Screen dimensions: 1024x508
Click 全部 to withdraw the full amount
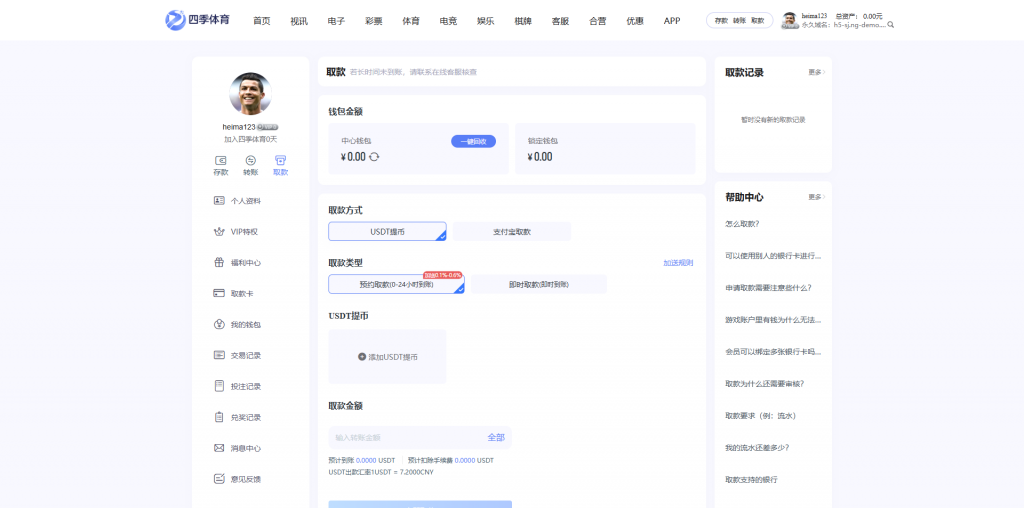(x=496, y=438)
